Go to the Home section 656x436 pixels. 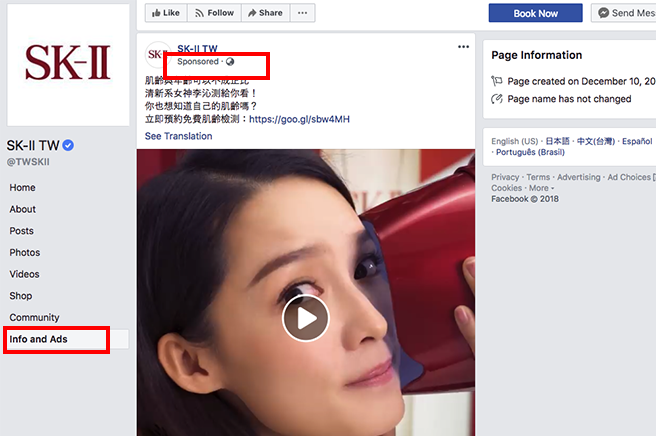[23, 187]
